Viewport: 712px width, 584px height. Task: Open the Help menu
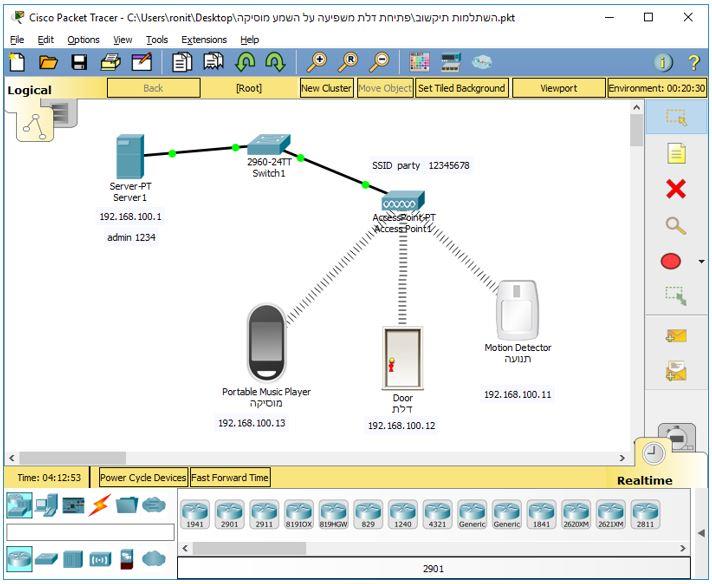tap(250, 40)
